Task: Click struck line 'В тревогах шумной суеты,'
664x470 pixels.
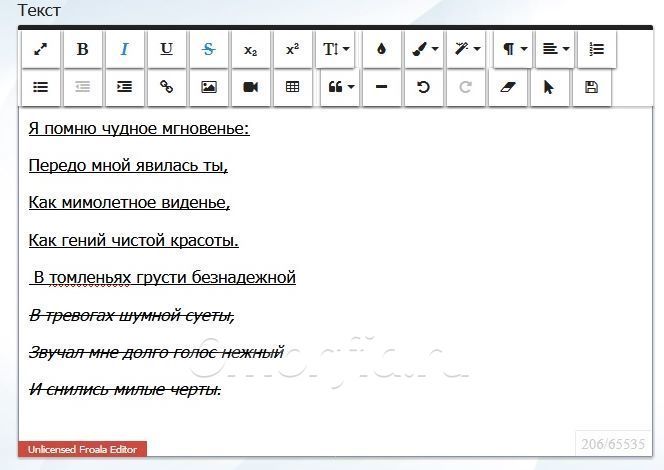Action: pos(132,315)
